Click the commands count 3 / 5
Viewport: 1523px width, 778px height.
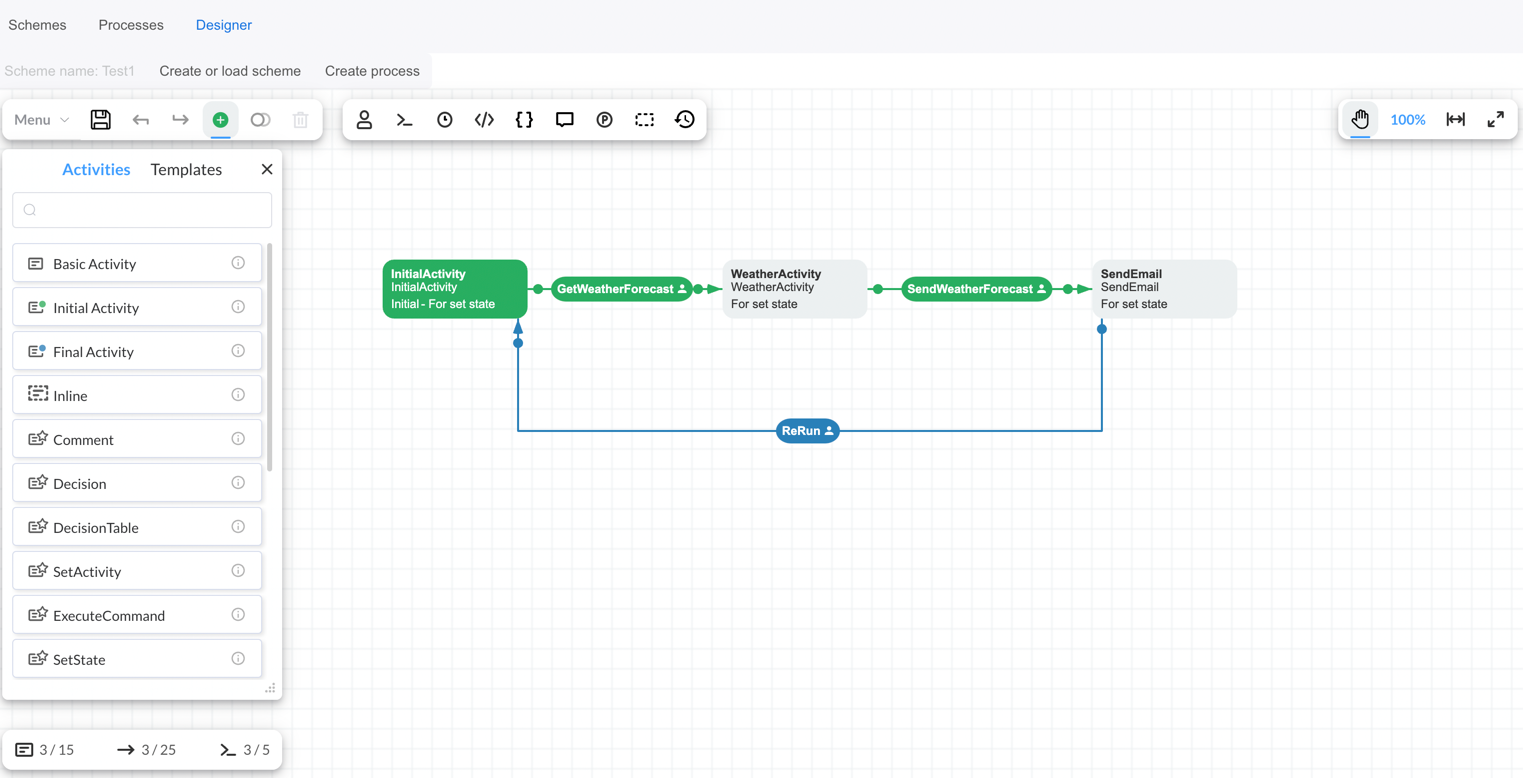pos(245,750)
